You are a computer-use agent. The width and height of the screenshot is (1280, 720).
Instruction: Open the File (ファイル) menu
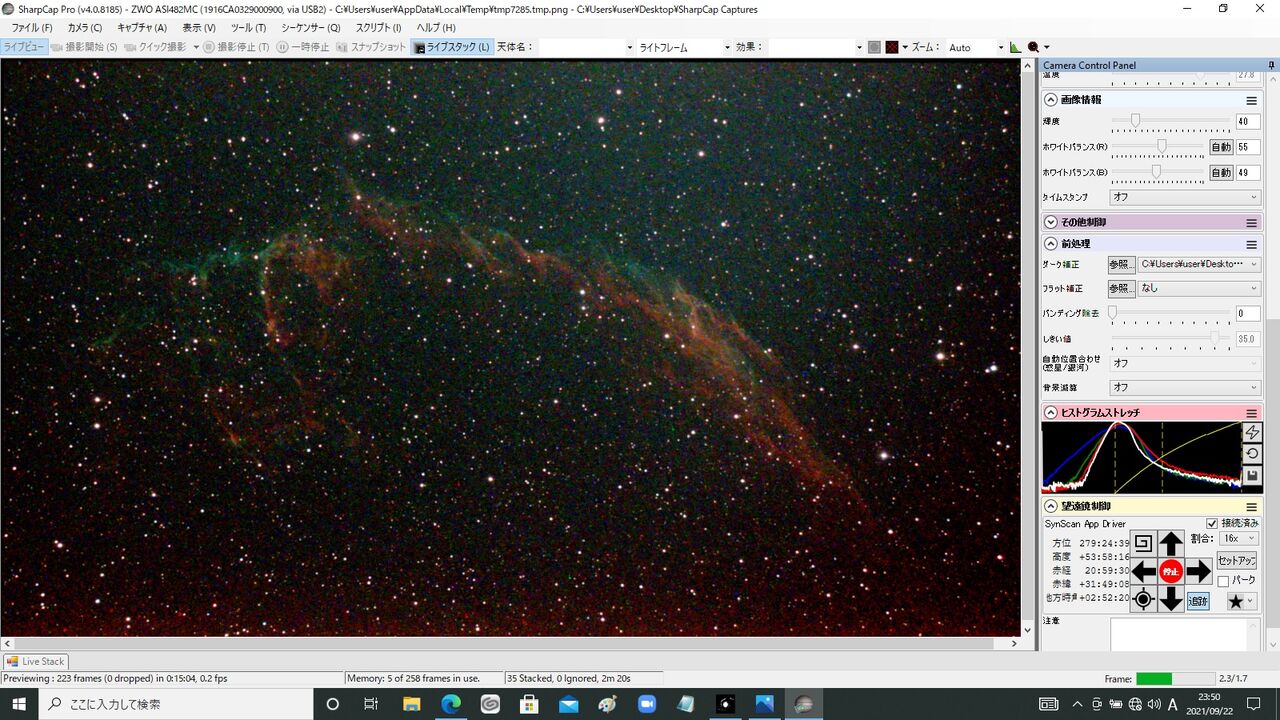tap(32, 28)
